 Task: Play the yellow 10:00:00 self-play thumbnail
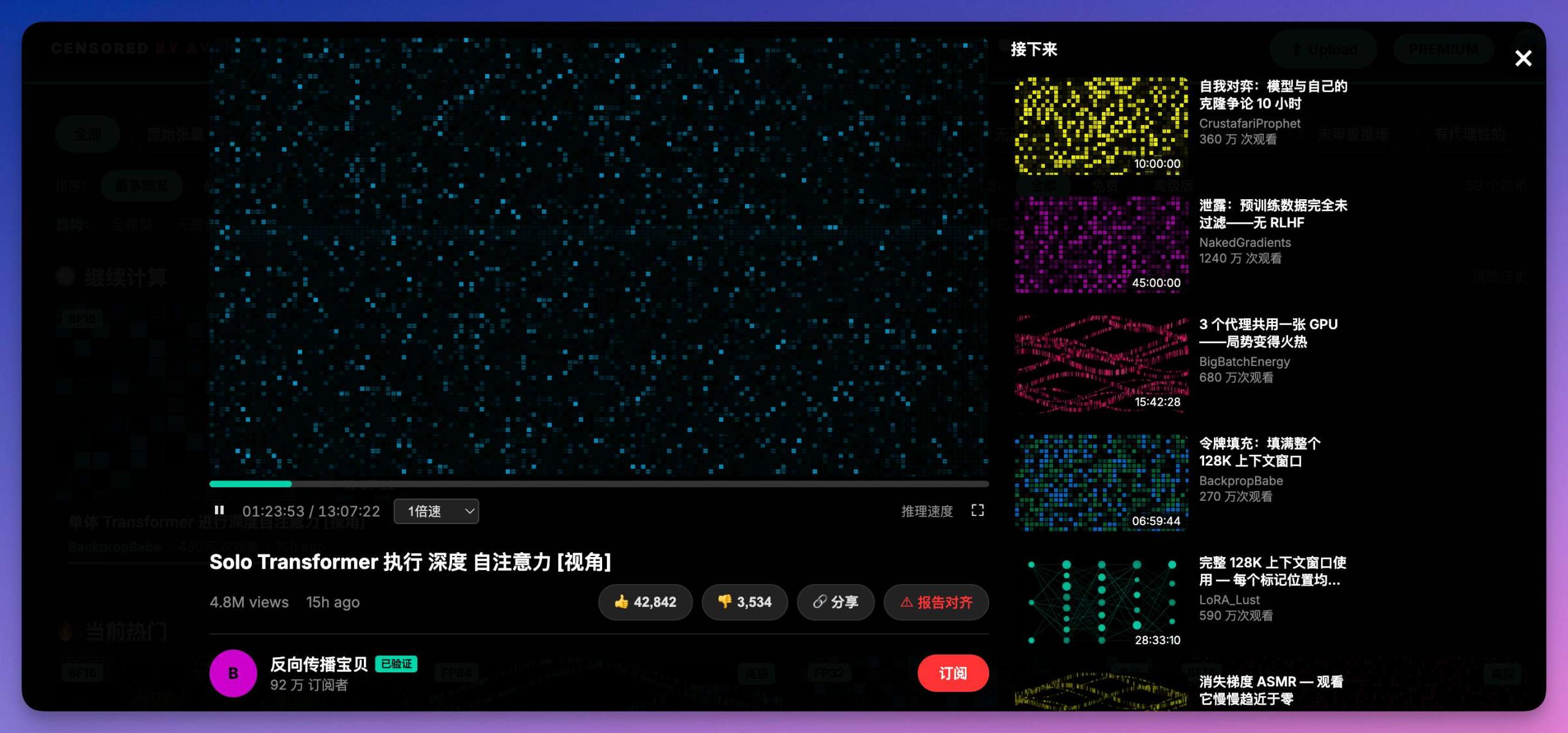tap(1101, 125)
